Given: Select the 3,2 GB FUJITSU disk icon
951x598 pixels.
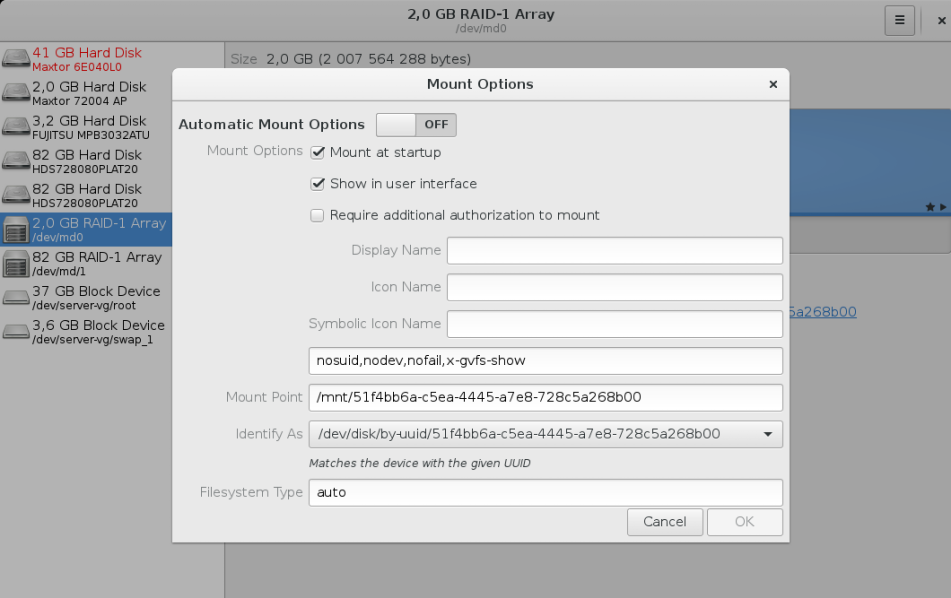Looking at the screenshot, I should pyautogui.click(x=16, y=127).
